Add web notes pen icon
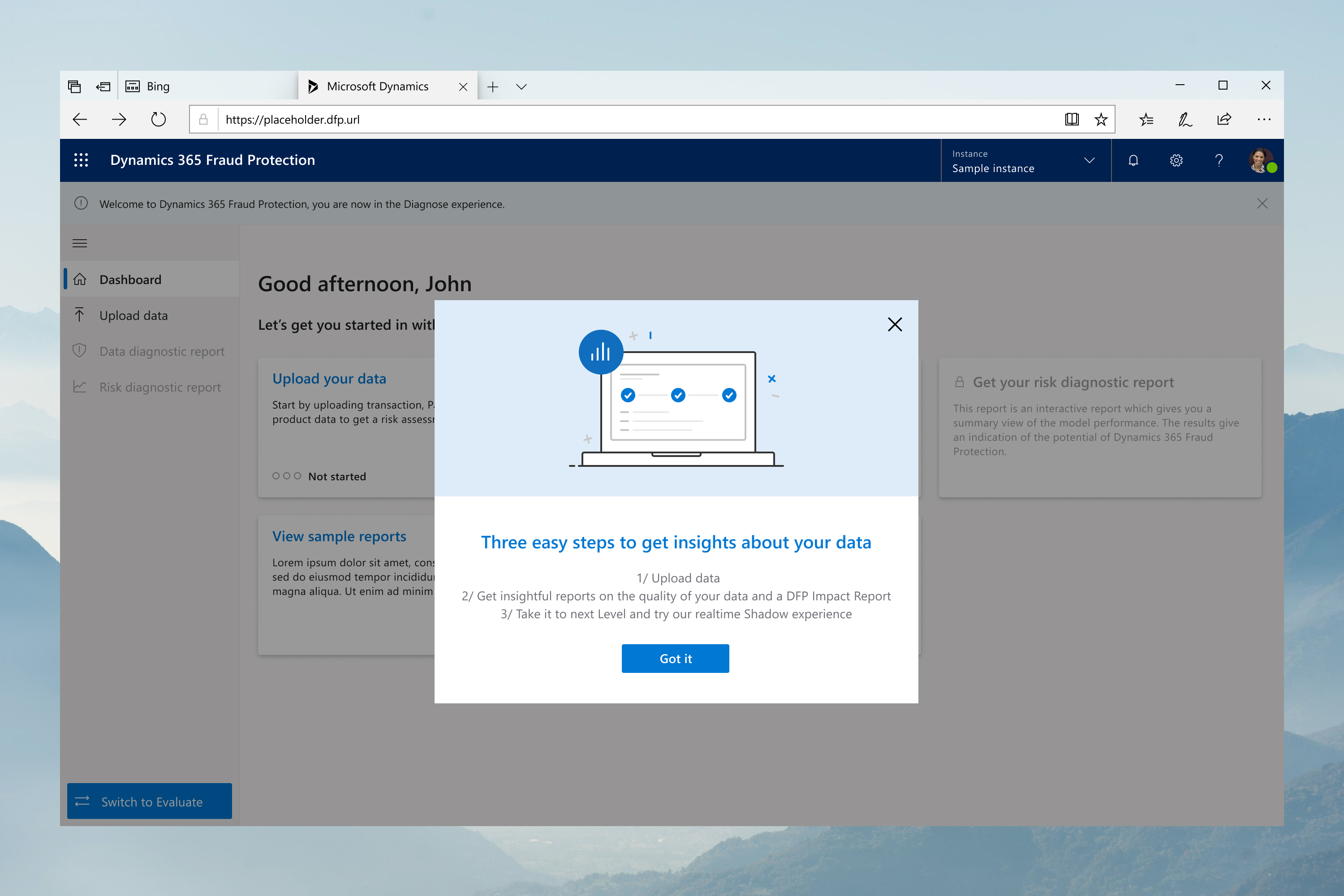The height and width of the screenshot is (896, 1344). 1185,120
